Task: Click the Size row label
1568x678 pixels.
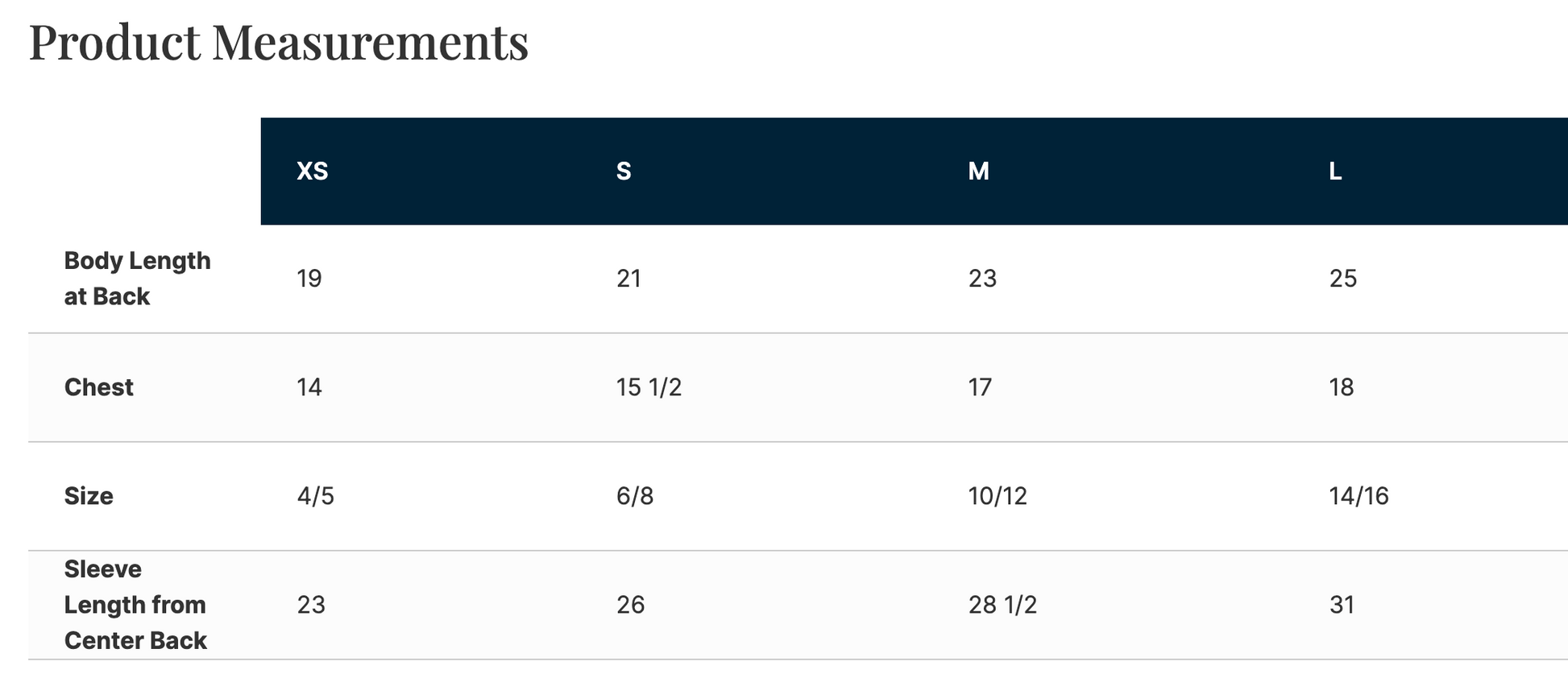Action: click(89, 496)
